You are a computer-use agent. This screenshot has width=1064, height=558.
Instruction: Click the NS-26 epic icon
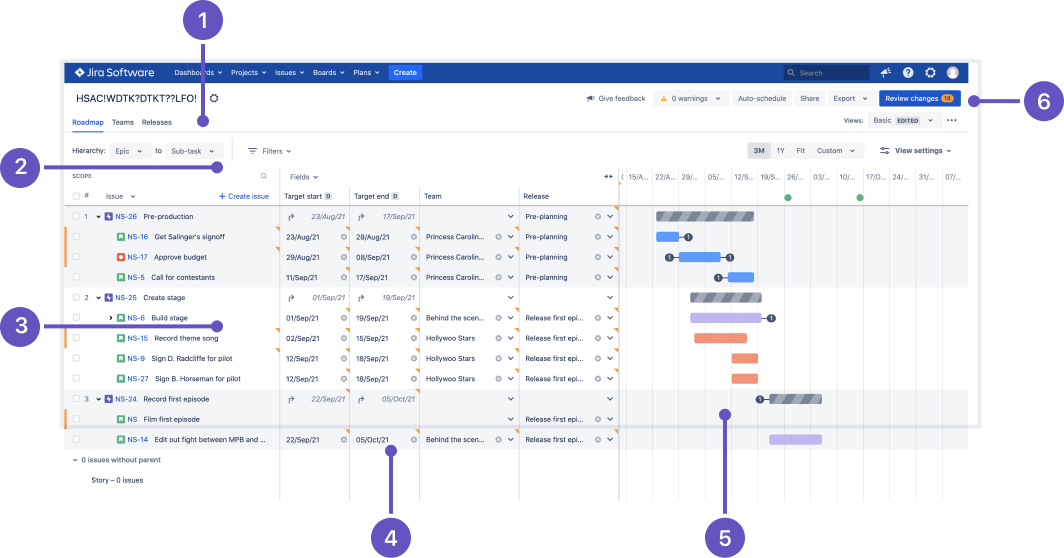click(x=109, y=217)
